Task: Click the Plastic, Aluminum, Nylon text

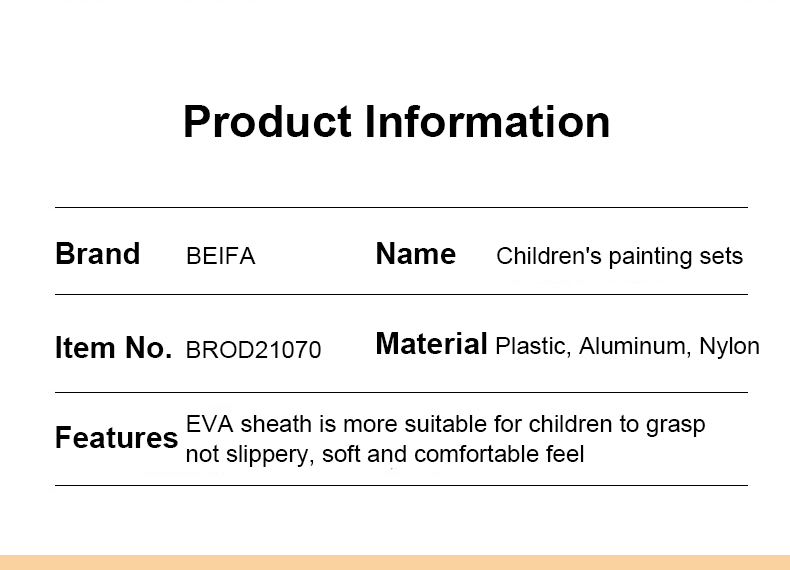Action: pyautogui.click(x=627, y=346)
